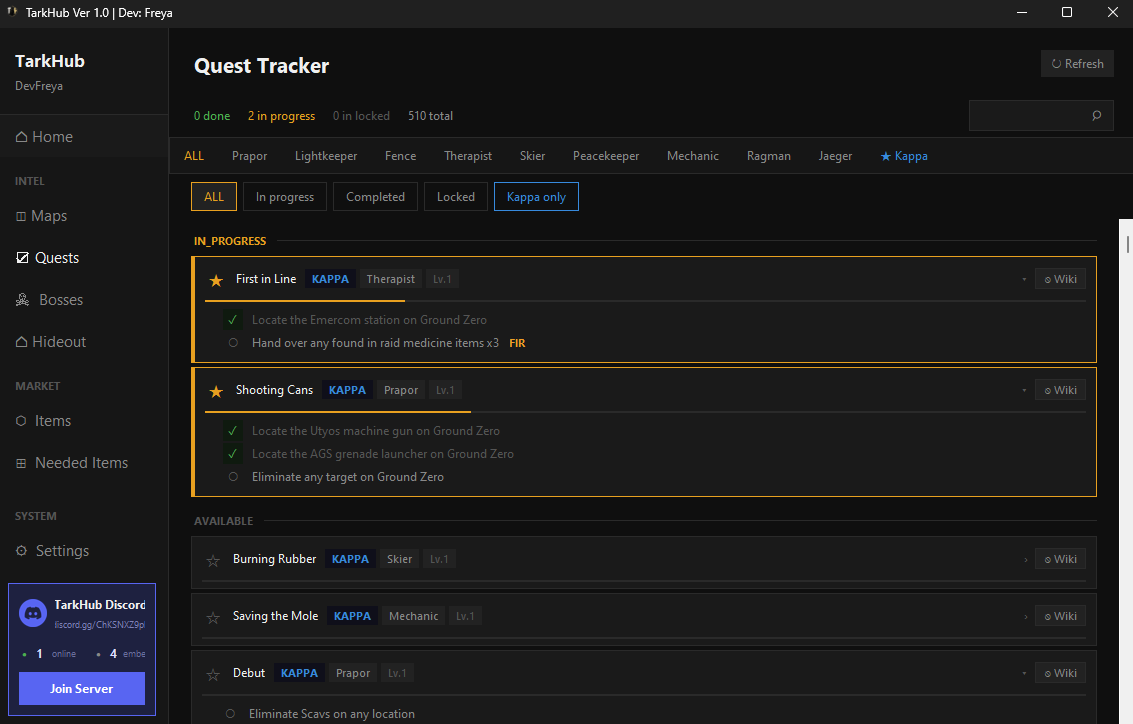Star the Debut quest

212,674
